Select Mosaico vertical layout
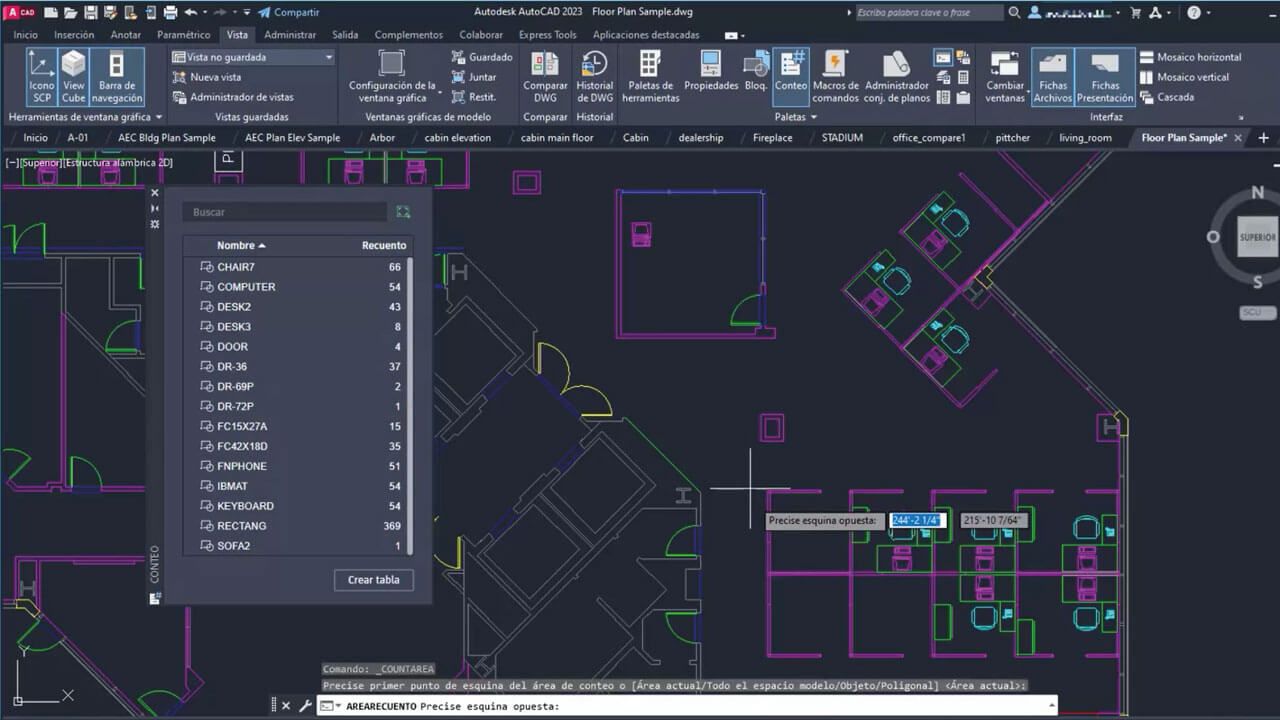Image resolution: width=1280 pixels, height=720 pixels. 1184,77
